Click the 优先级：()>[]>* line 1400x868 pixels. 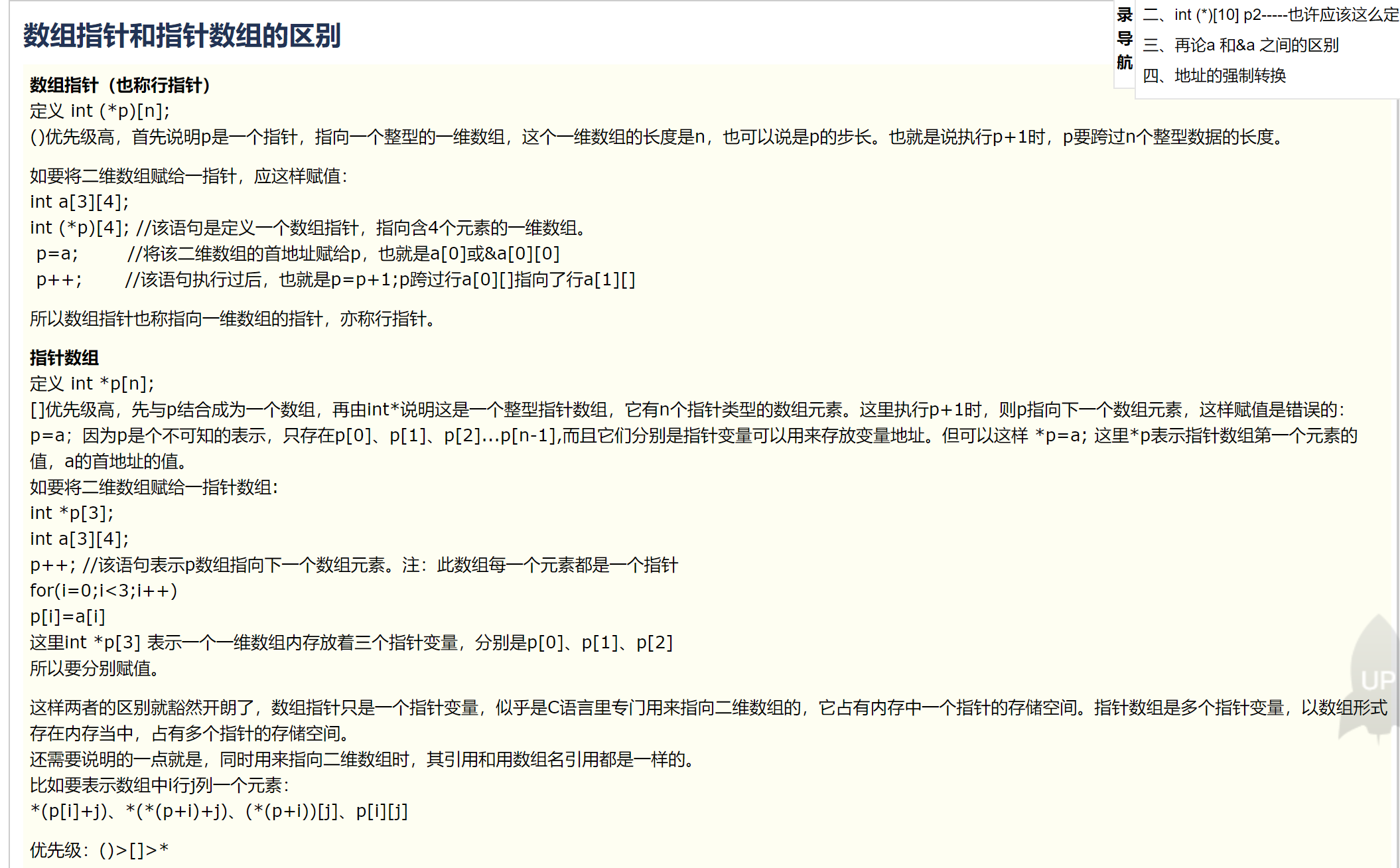pyautogui.click(x=100, y=849)
